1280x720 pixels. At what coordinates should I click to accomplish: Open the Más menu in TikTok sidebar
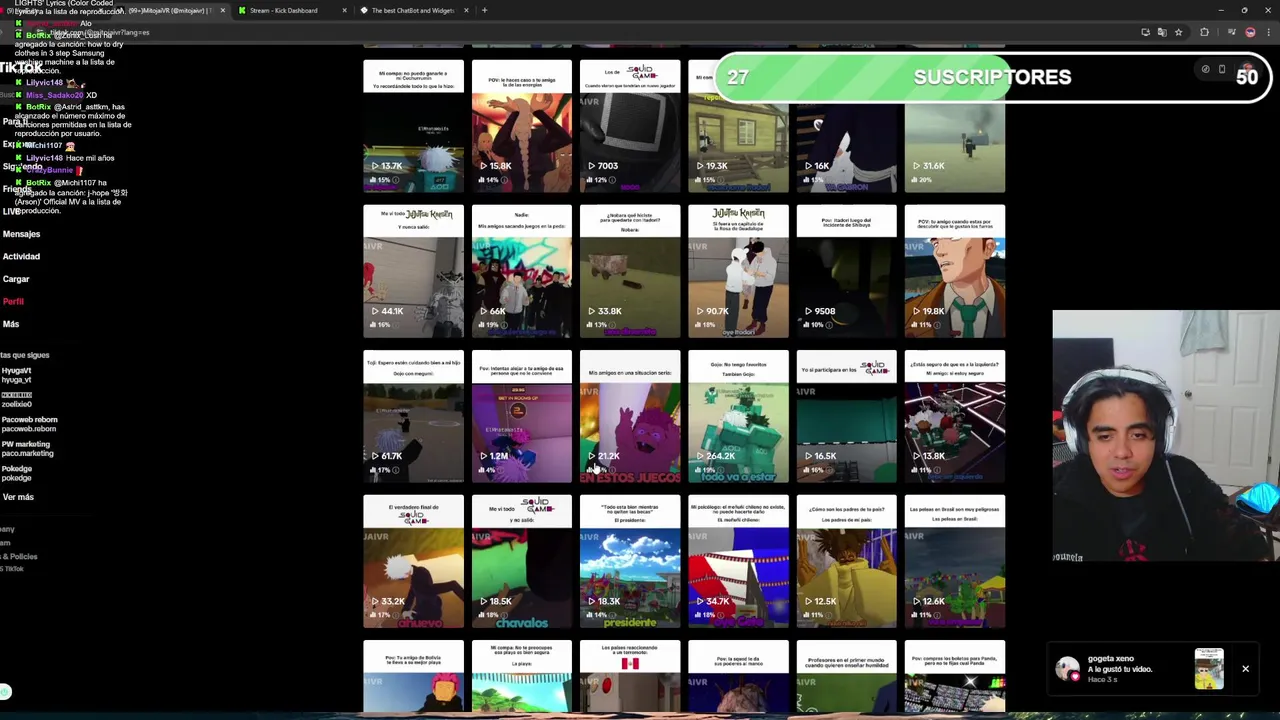(11, 324)
